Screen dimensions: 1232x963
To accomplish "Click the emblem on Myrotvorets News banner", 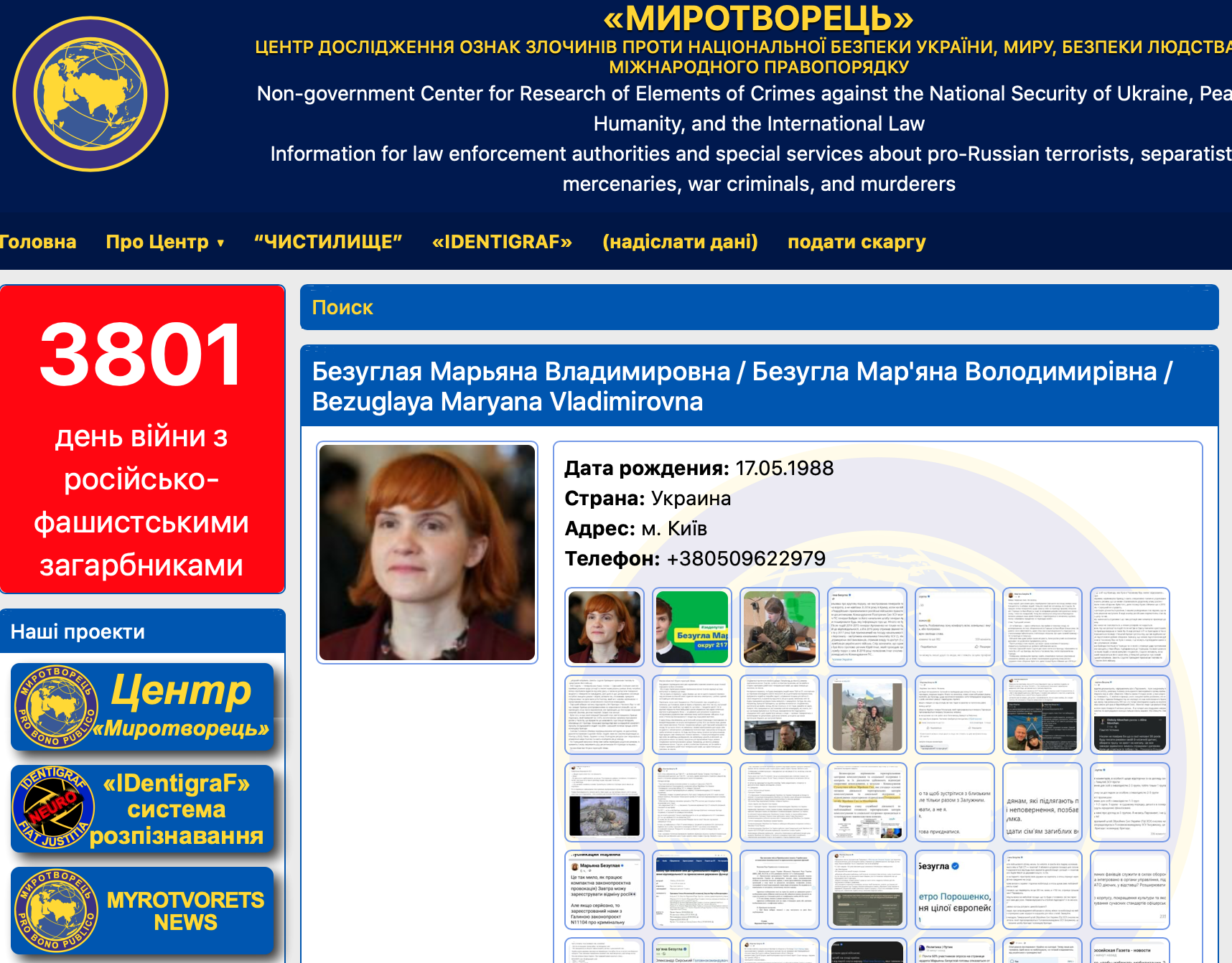I will [56, 911].
